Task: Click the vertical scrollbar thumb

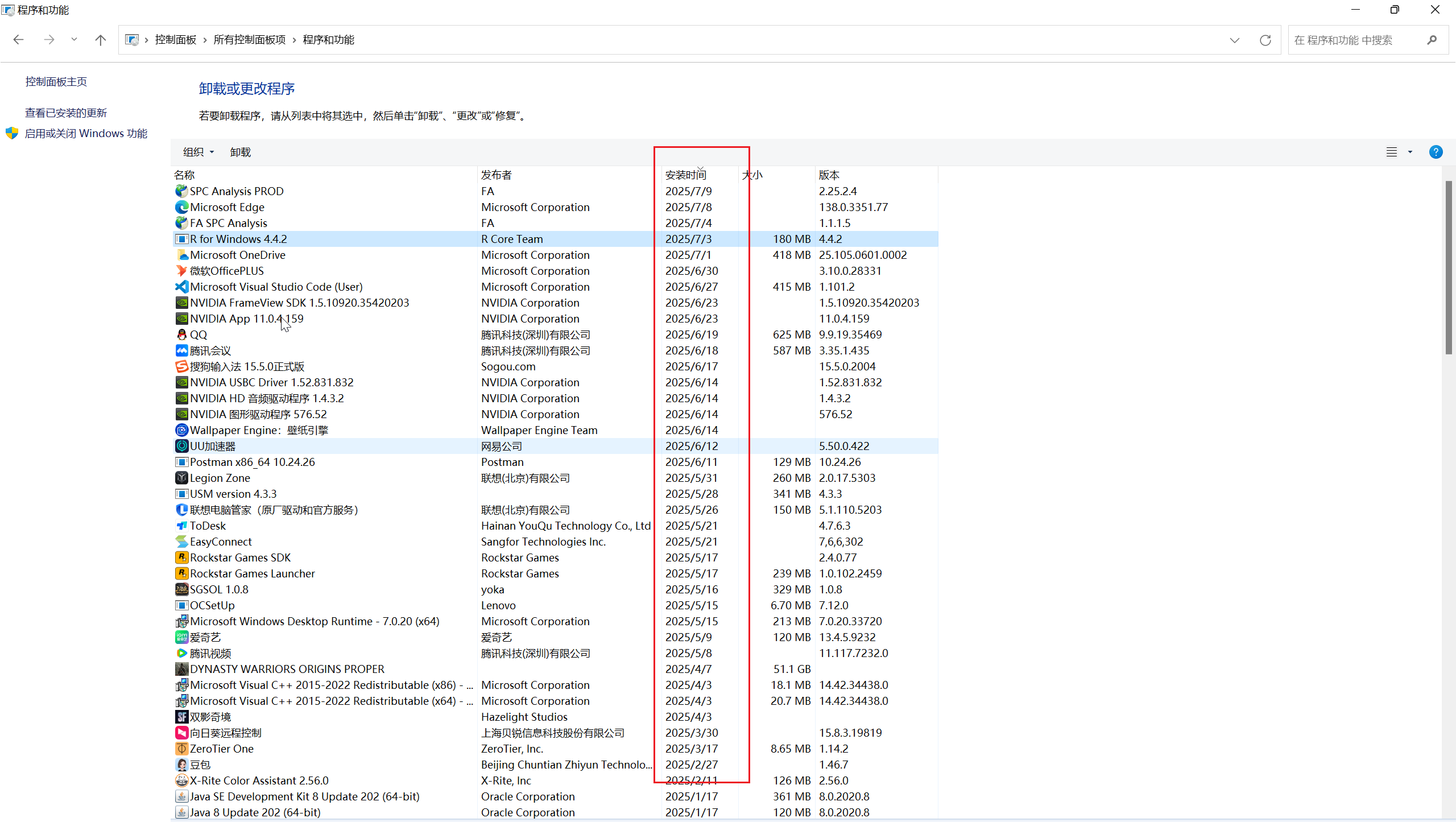Action: pos(1449,267)
